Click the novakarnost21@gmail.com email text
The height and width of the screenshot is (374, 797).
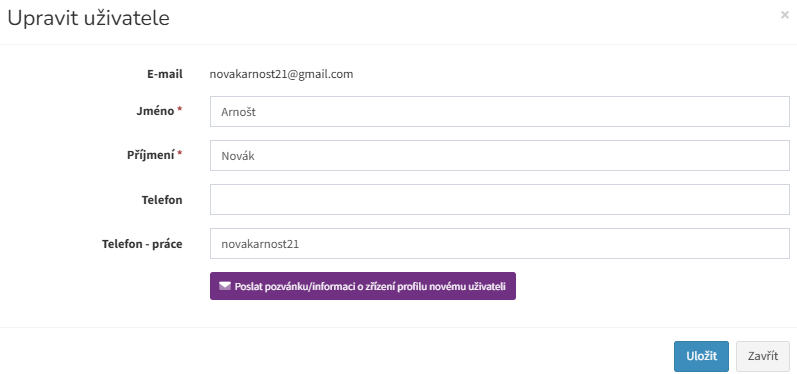click(x=282, y=75)
